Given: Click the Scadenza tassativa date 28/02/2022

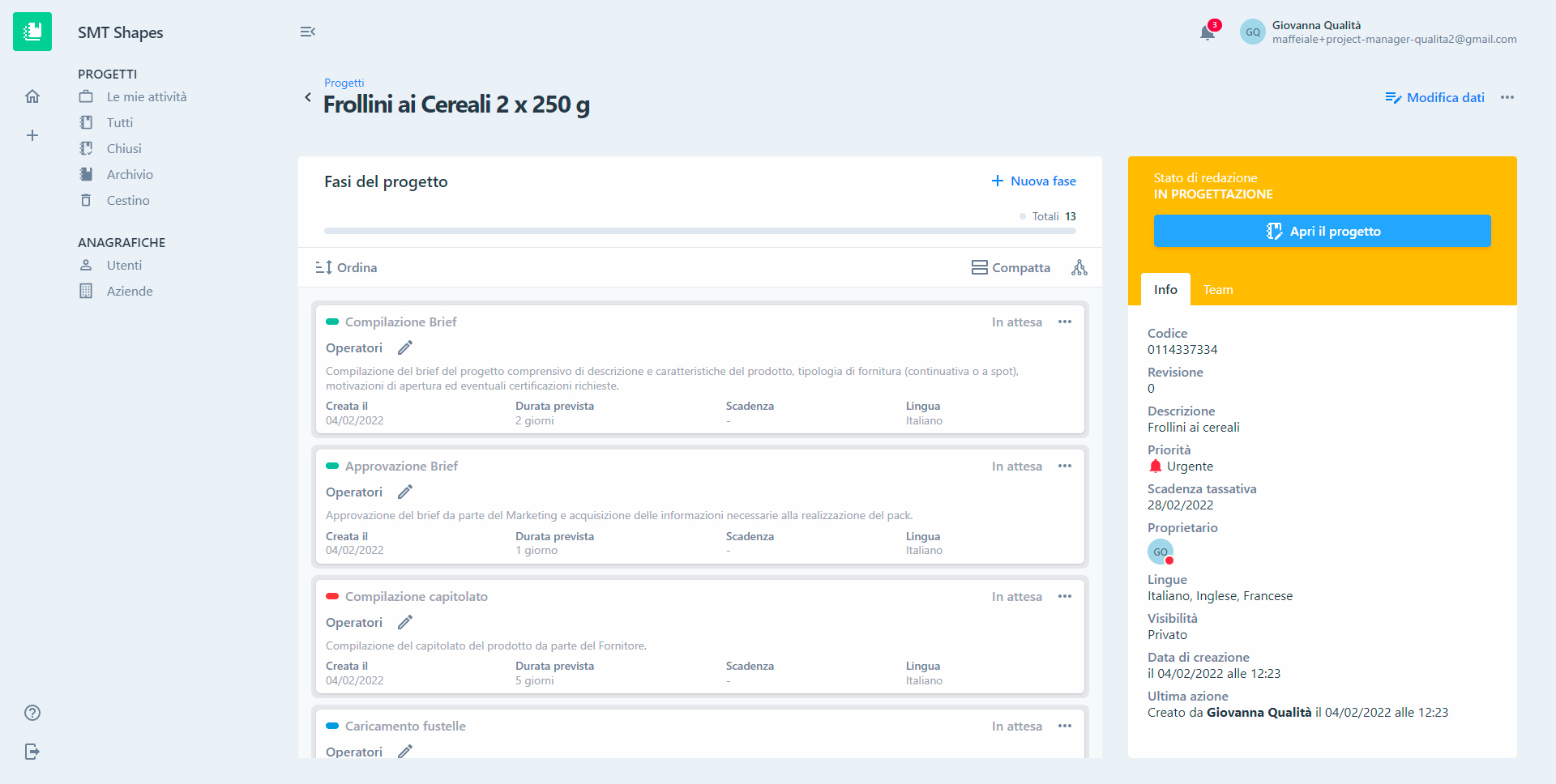Looking at the screenshot, I should [1181, 505].
